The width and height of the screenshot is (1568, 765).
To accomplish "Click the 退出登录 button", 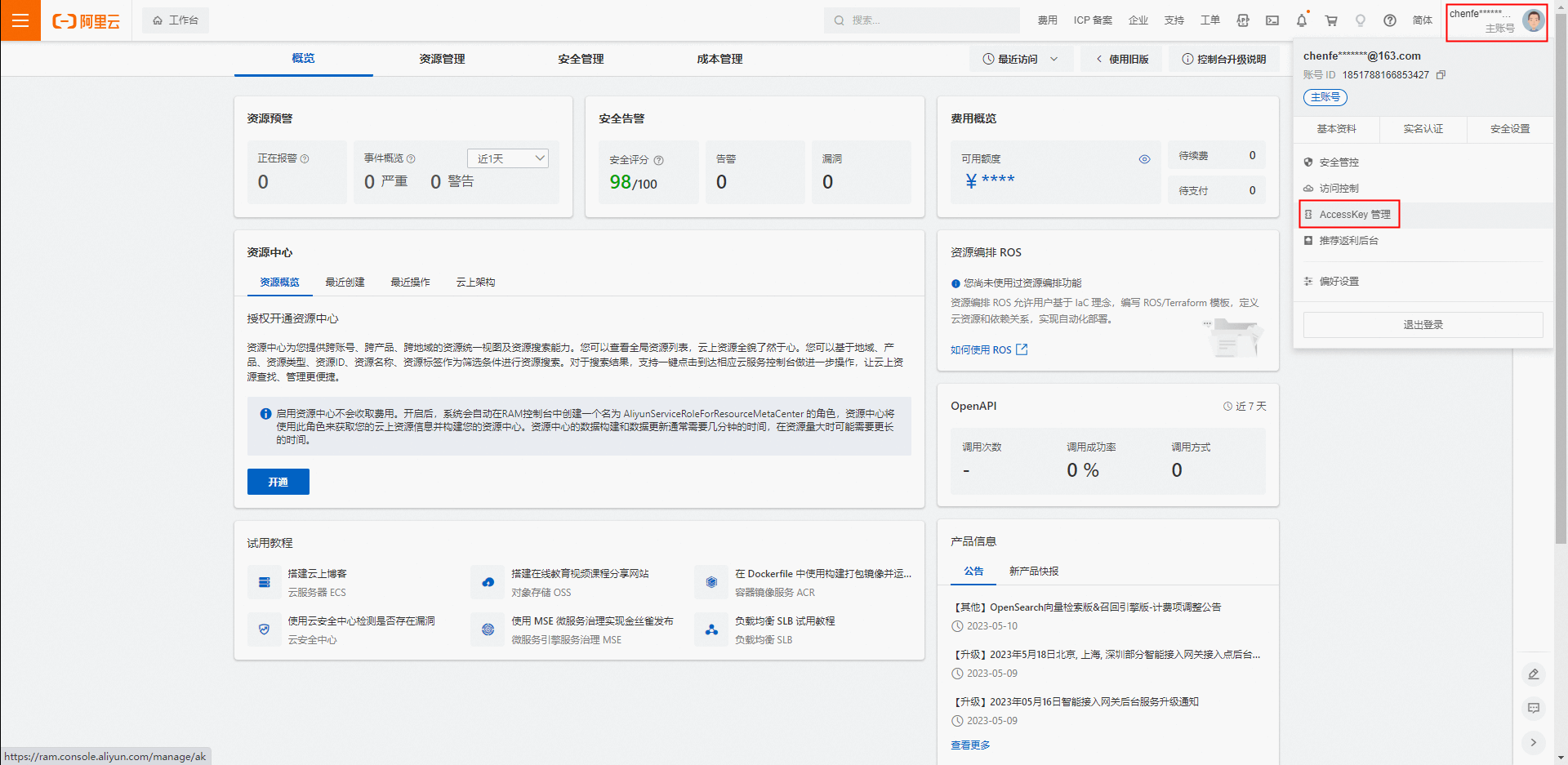I will tap(1423, 325).
